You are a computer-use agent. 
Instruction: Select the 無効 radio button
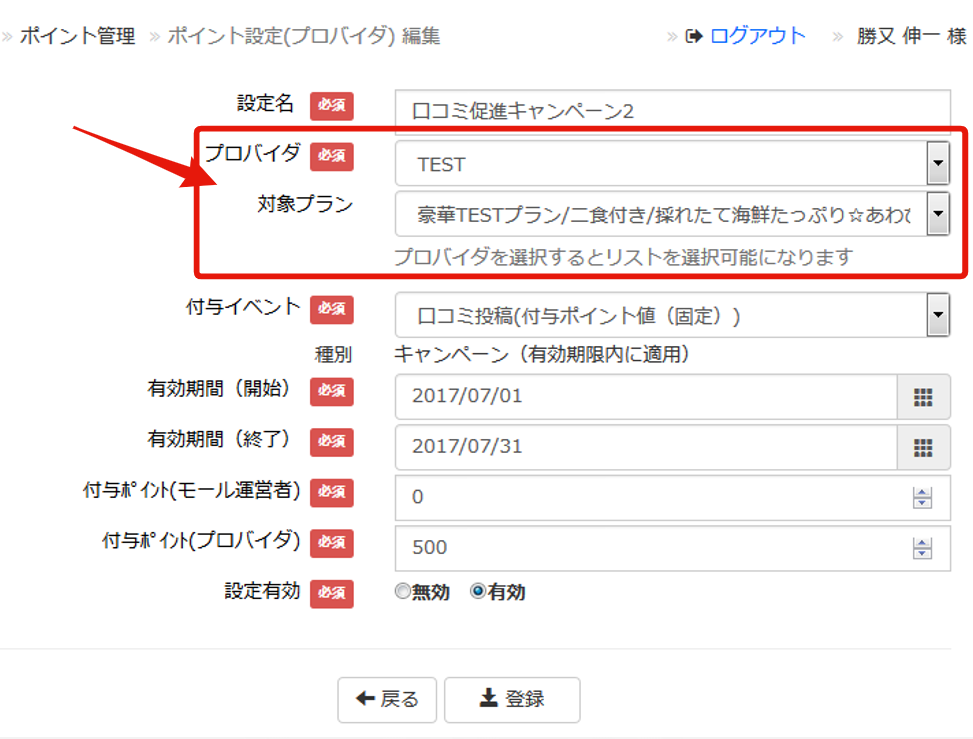(403, 591)
